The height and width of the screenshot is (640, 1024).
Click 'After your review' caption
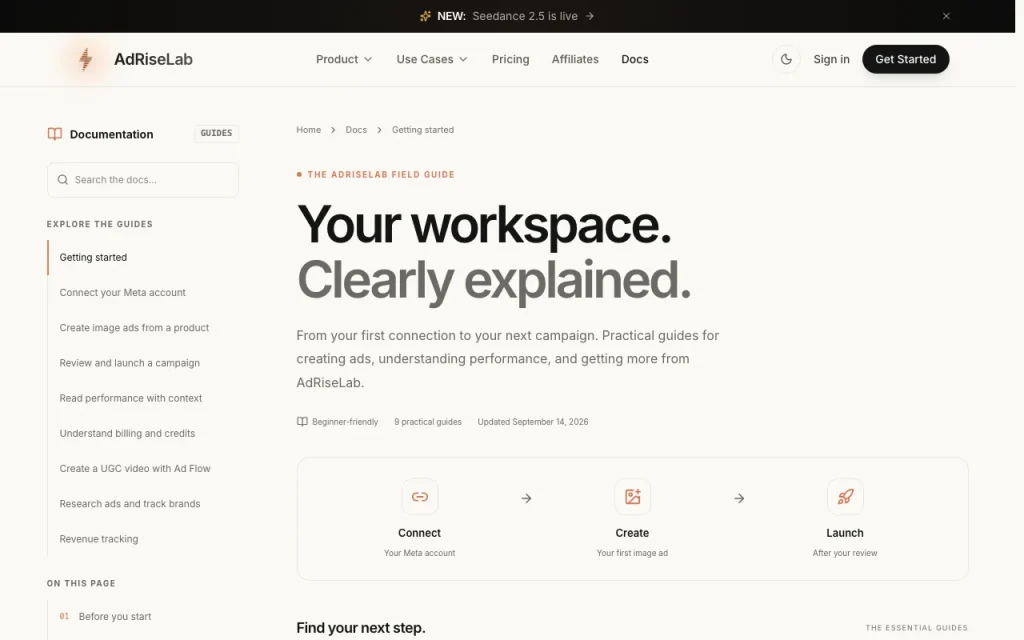[x=845, y=553]
